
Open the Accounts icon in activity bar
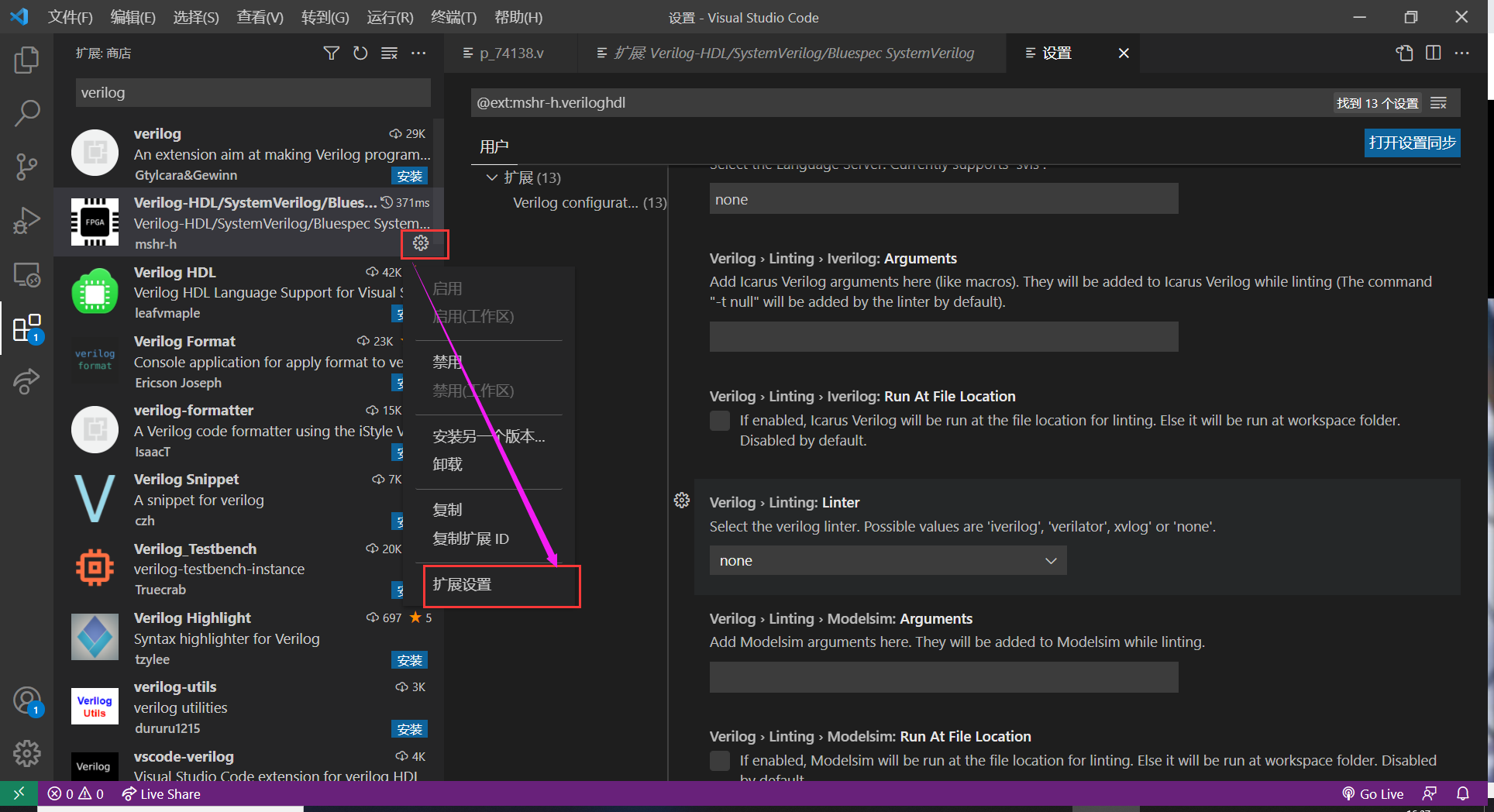[26, 701]
